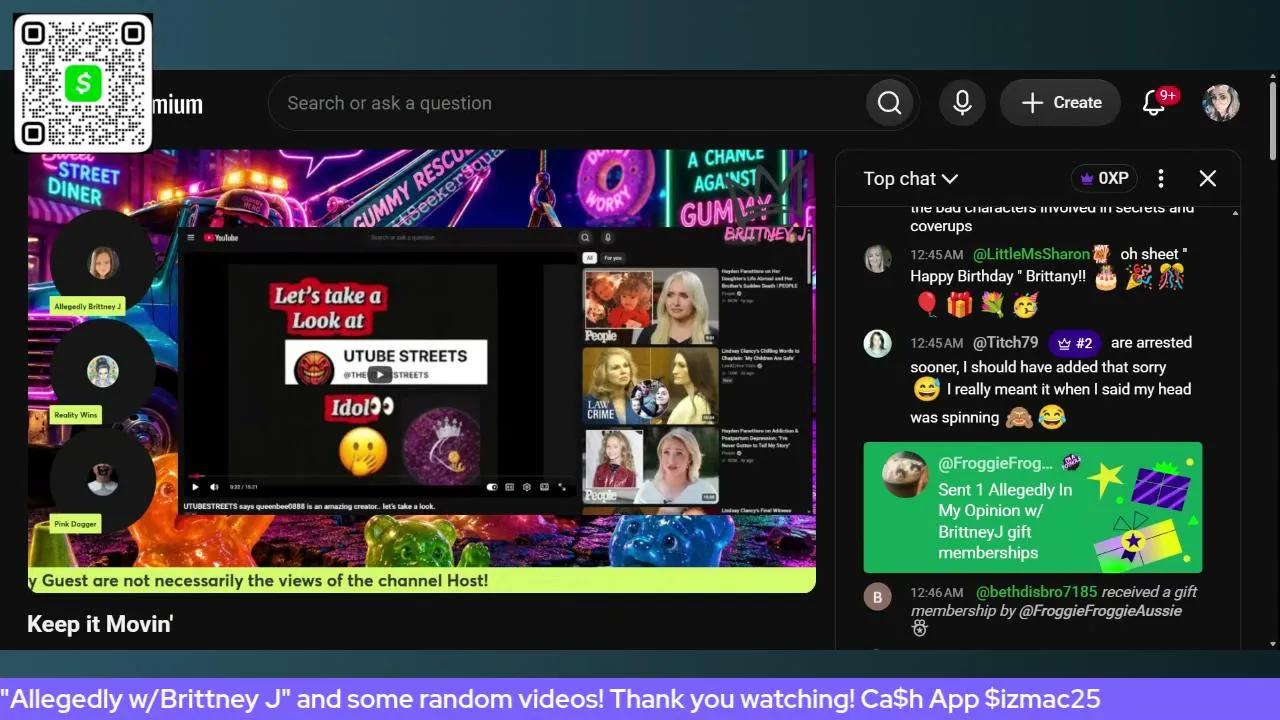The height and width of the screenshot is (720, 1280).
Task: Click the play overlay on the UTUBE STREETS card
Action: (x=380, y=375)
